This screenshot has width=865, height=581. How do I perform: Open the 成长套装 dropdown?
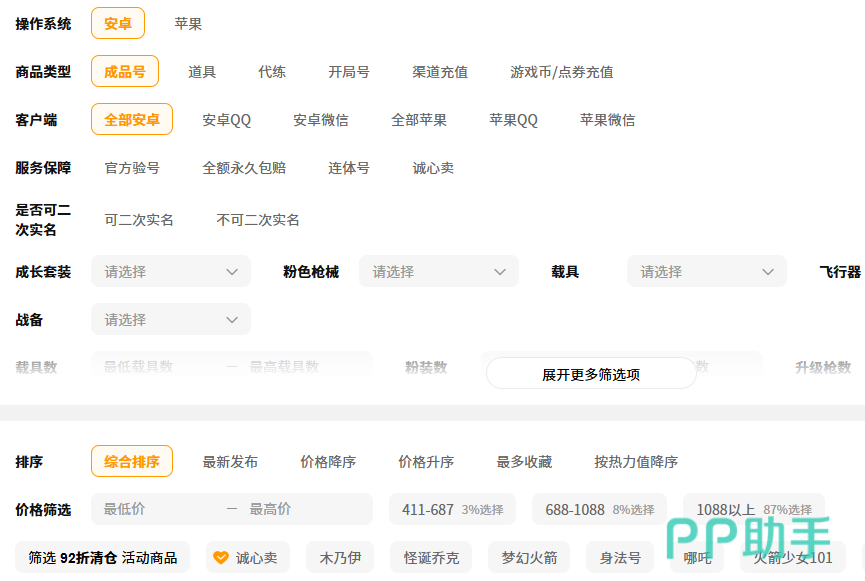click(171, 271)
